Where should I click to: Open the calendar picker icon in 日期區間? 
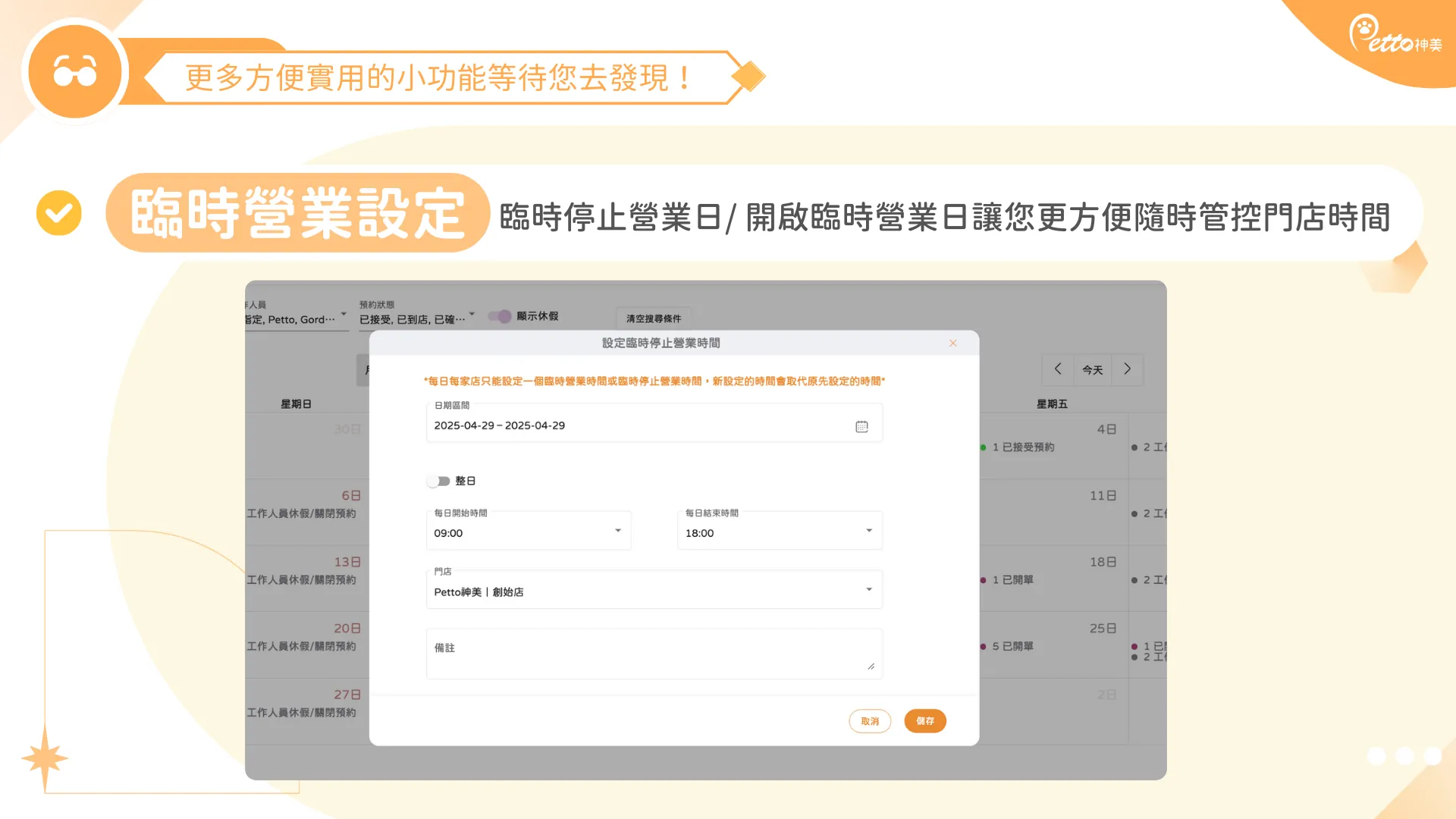[x=861, y=427]
